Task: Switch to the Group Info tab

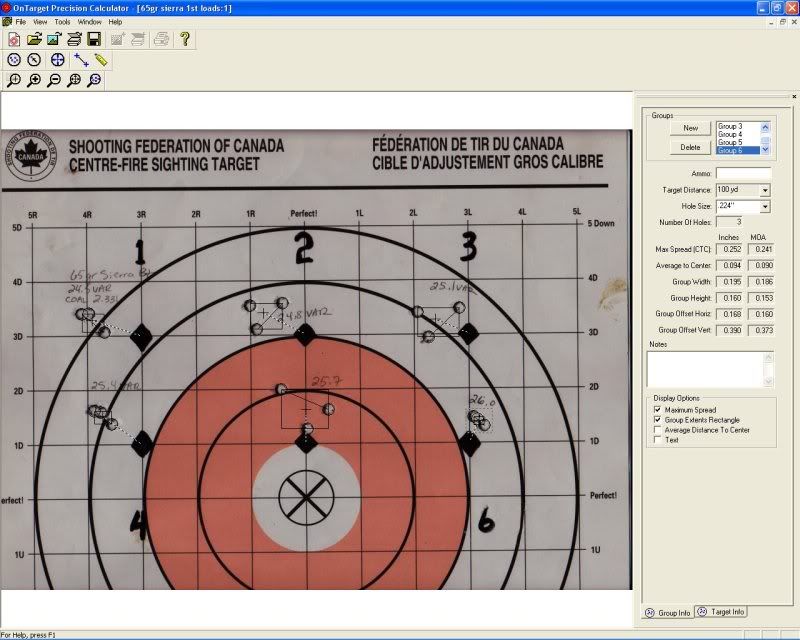Action: point(668,613)
